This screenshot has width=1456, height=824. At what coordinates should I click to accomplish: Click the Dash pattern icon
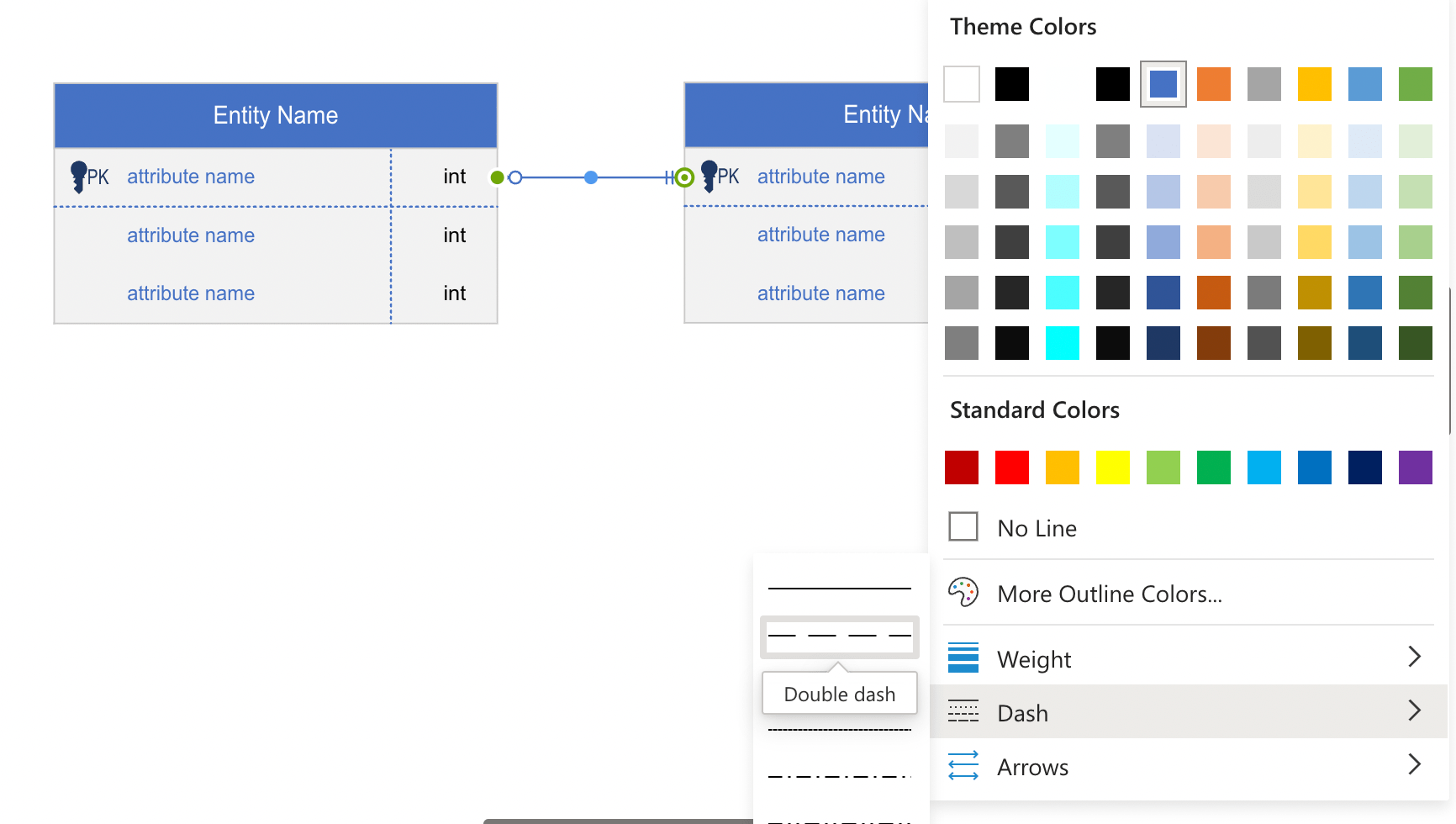tap(964, 711)
